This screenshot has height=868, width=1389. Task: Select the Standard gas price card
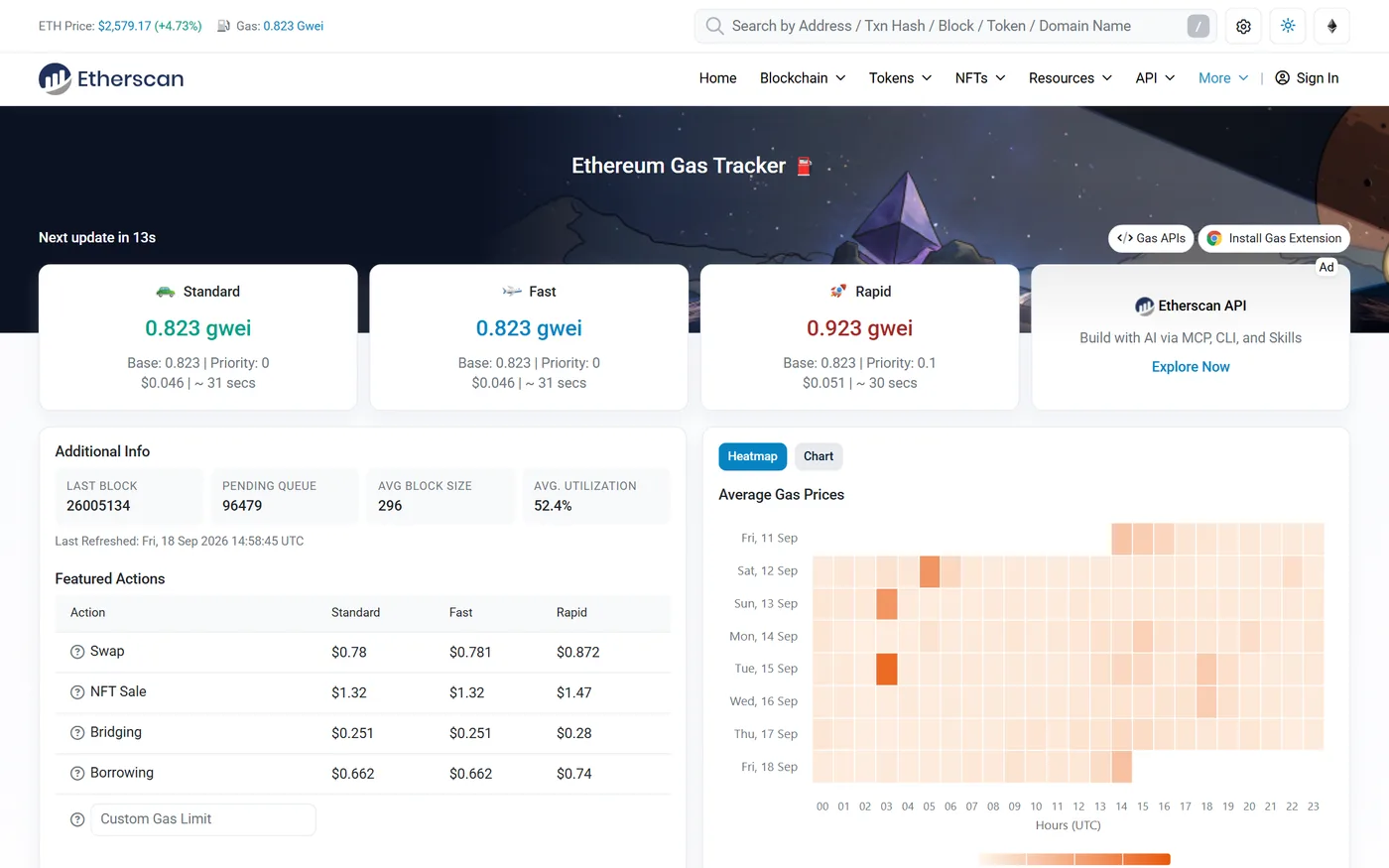coord(198,337)
